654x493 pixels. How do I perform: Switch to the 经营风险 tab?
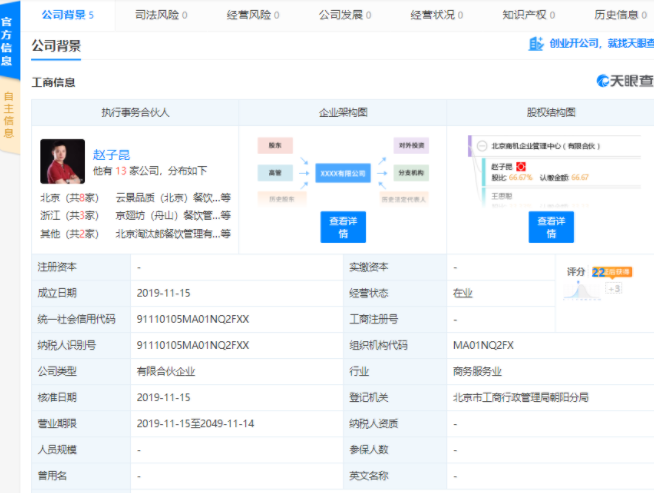pos(253,15)
